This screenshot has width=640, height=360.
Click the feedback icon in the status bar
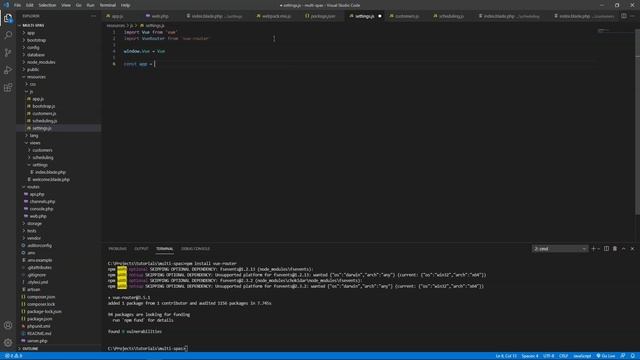(623, 356)
